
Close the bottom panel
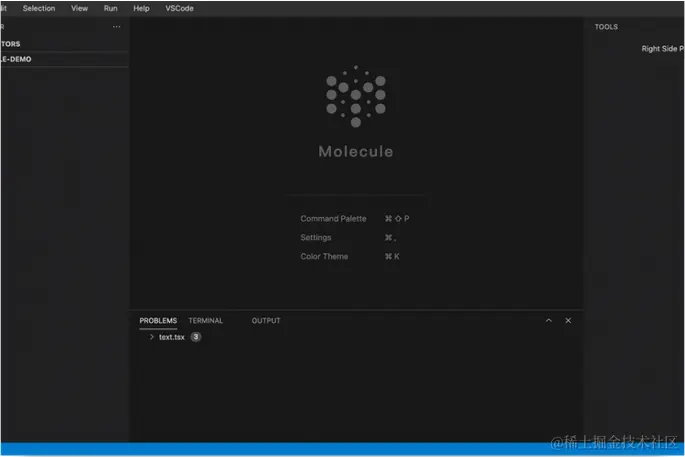(x=568, y=320)
